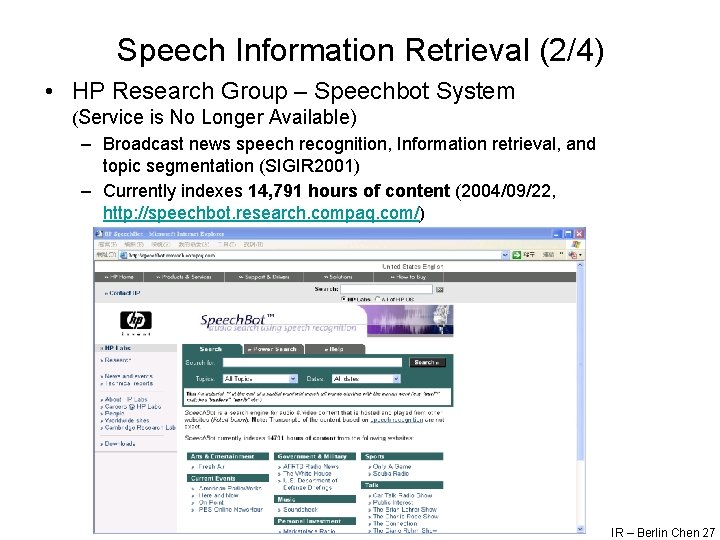Click the SpeechBot banner image with the microphone
720x540 pixels.
coord(410,320)
